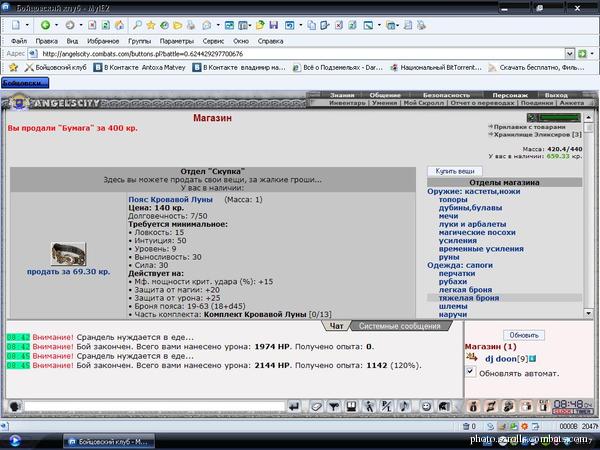
Task: Click the red Stop page icon
Action: click(92, 25)
